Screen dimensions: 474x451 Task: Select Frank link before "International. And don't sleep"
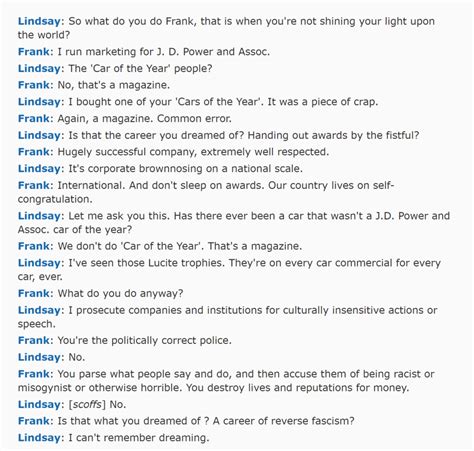[x=34, y=185]
